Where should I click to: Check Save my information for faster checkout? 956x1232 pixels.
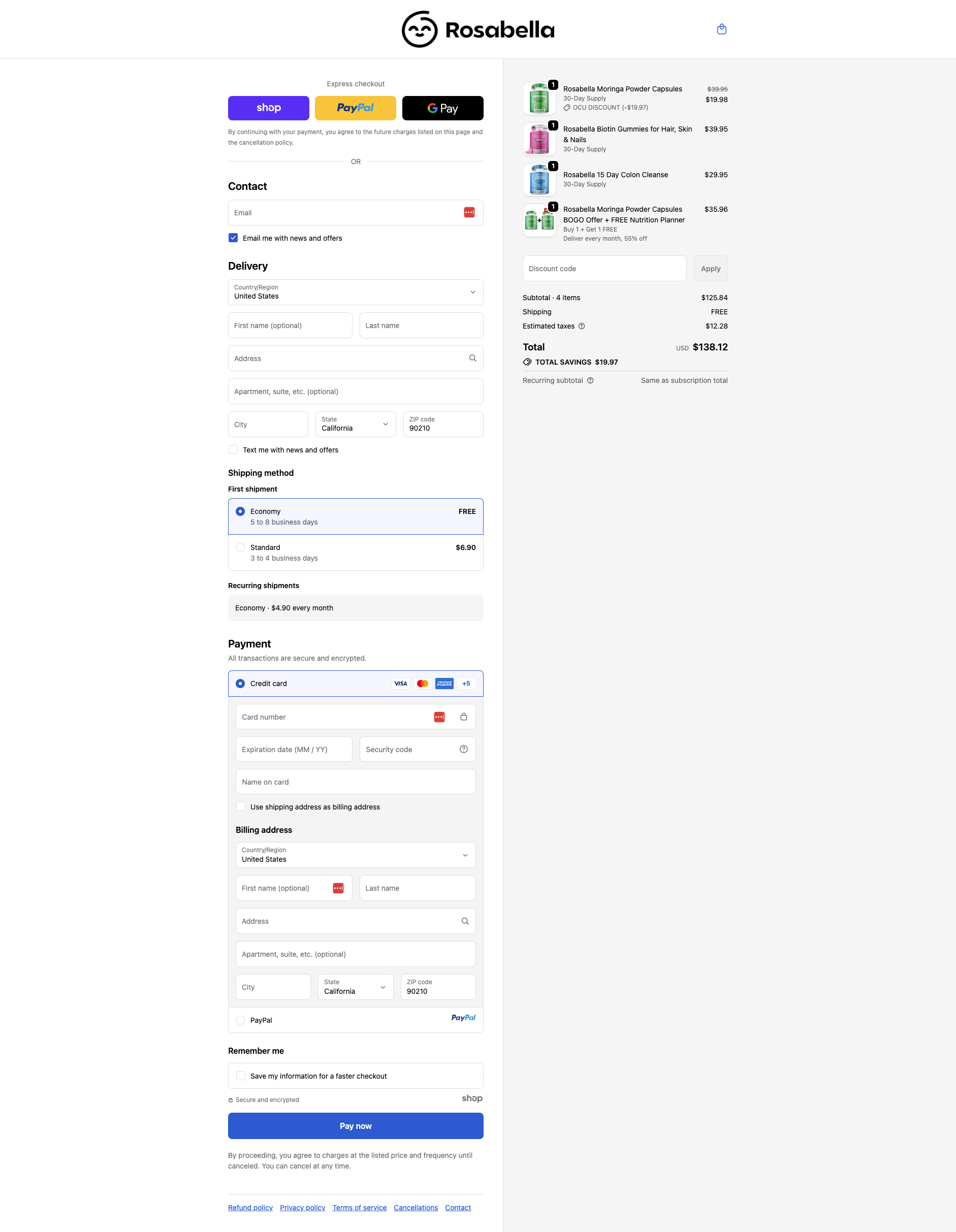click(241, 1076)
